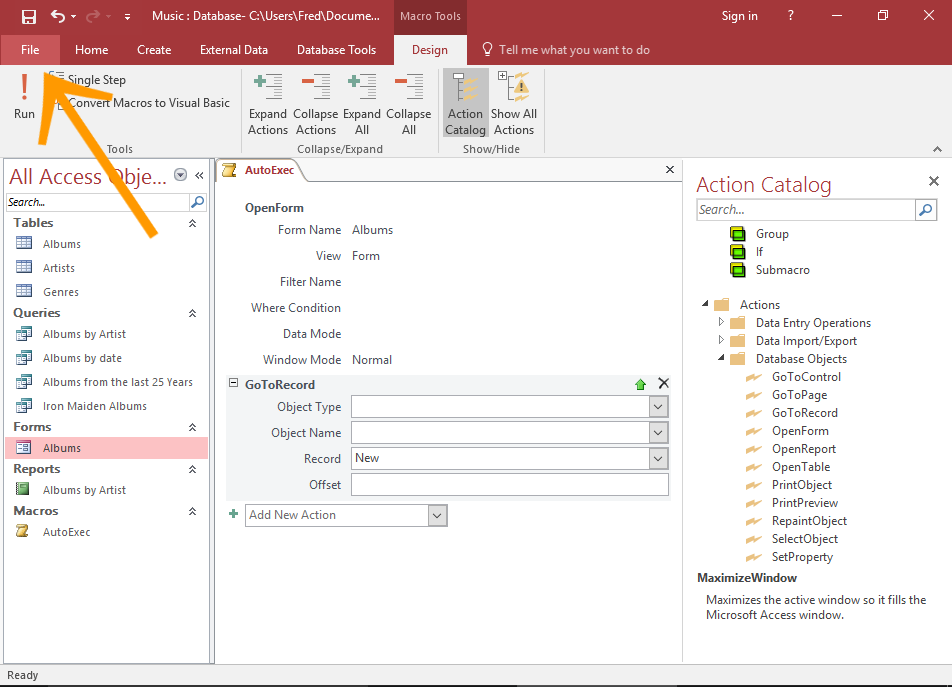Select the Albums table icon

[24, 243]
